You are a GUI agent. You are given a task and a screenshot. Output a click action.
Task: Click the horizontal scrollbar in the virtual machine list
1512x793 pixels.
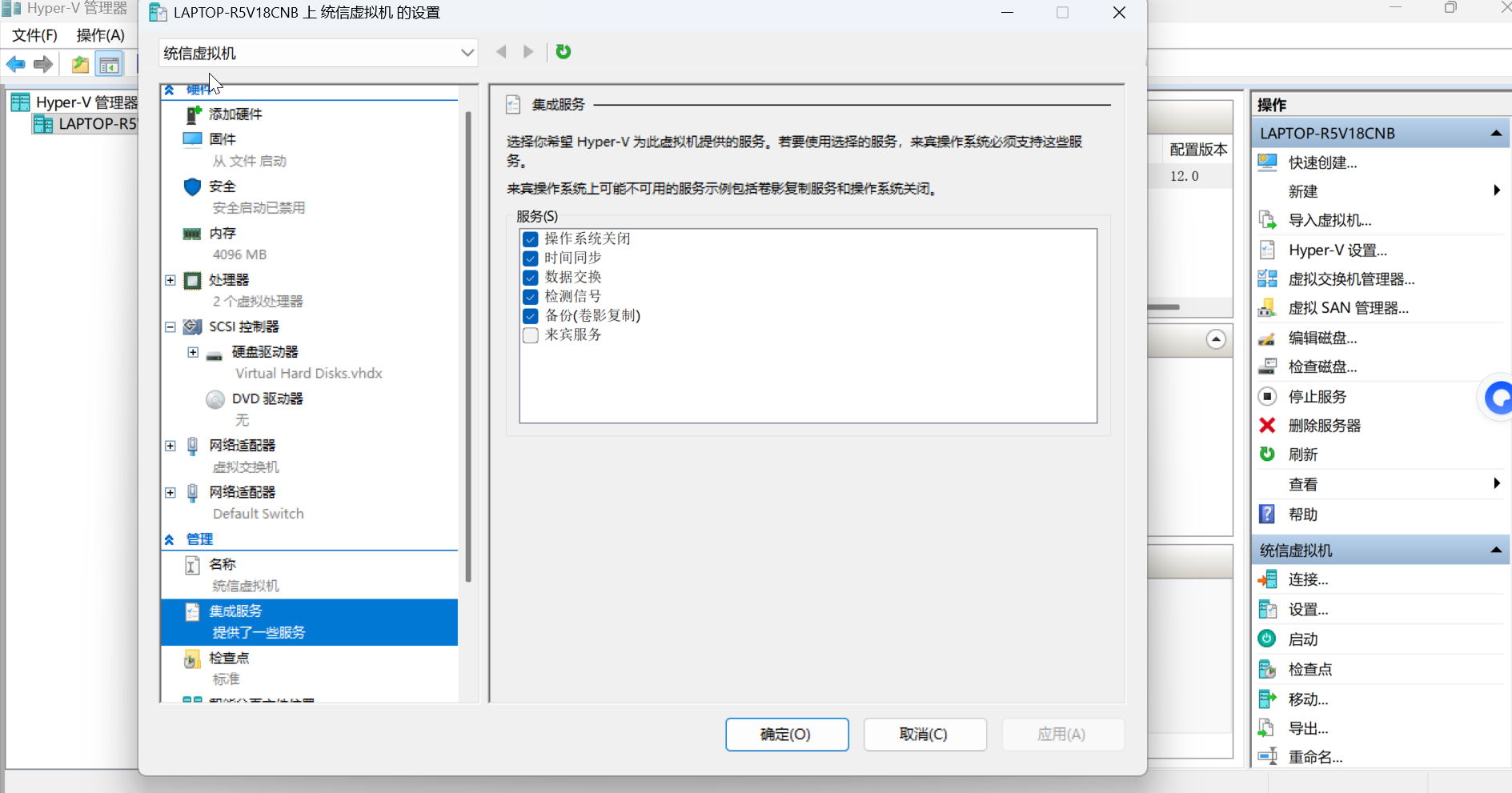[1164, 306]
